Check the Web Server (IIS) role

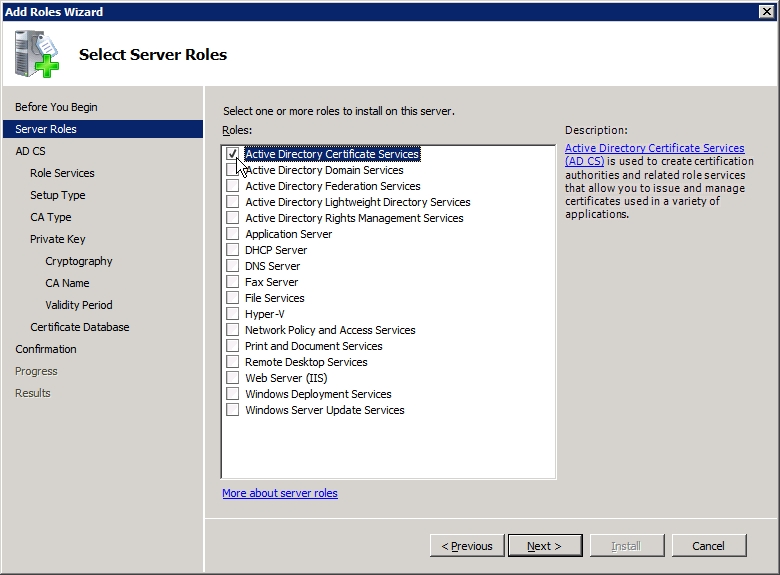pyautogui.click(x=232, y=378)
